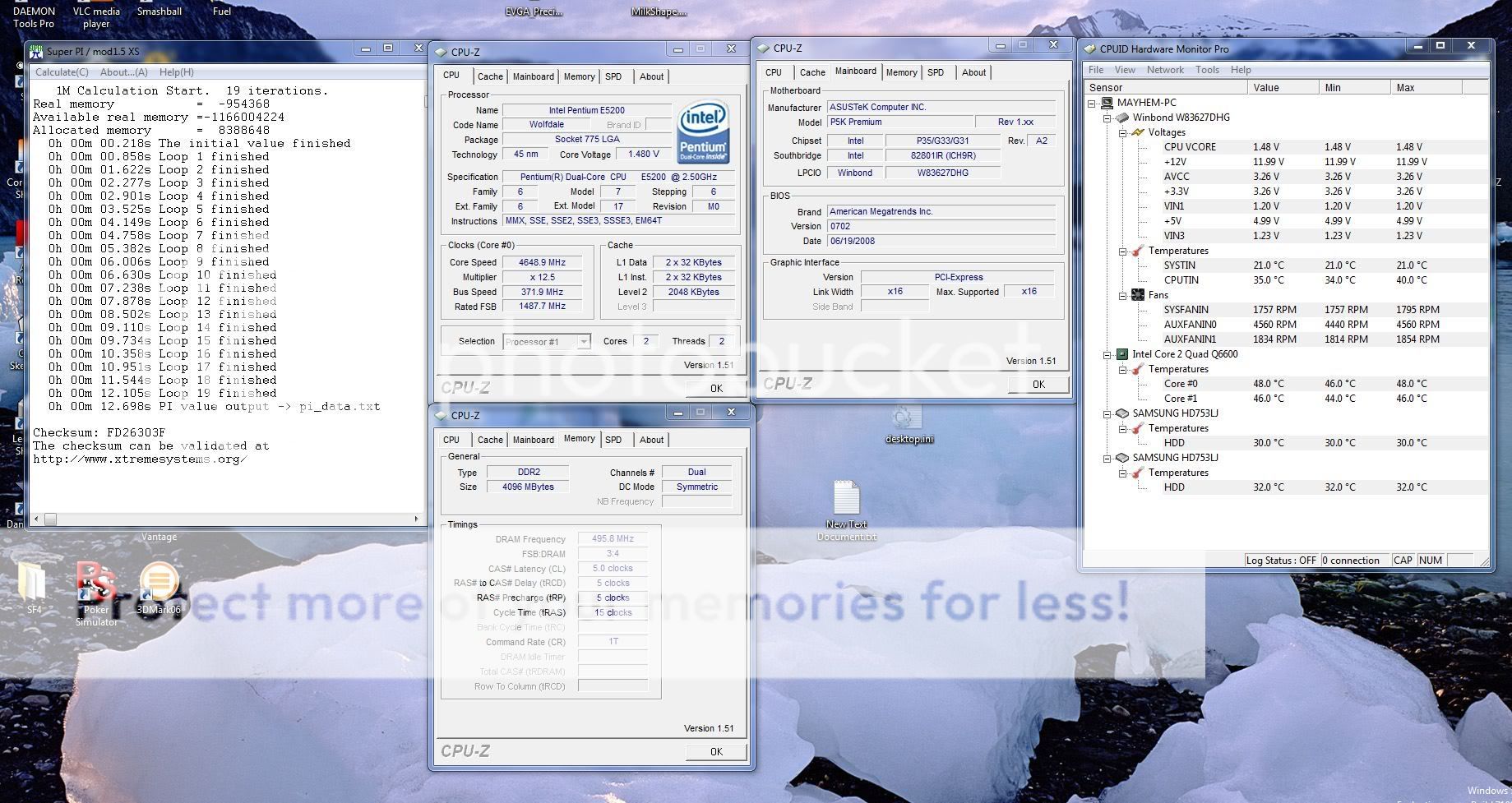Screen dimensions: 1512x803
Task: Open Tools menu in Hardware Monitor
Action: [1207, 70]
